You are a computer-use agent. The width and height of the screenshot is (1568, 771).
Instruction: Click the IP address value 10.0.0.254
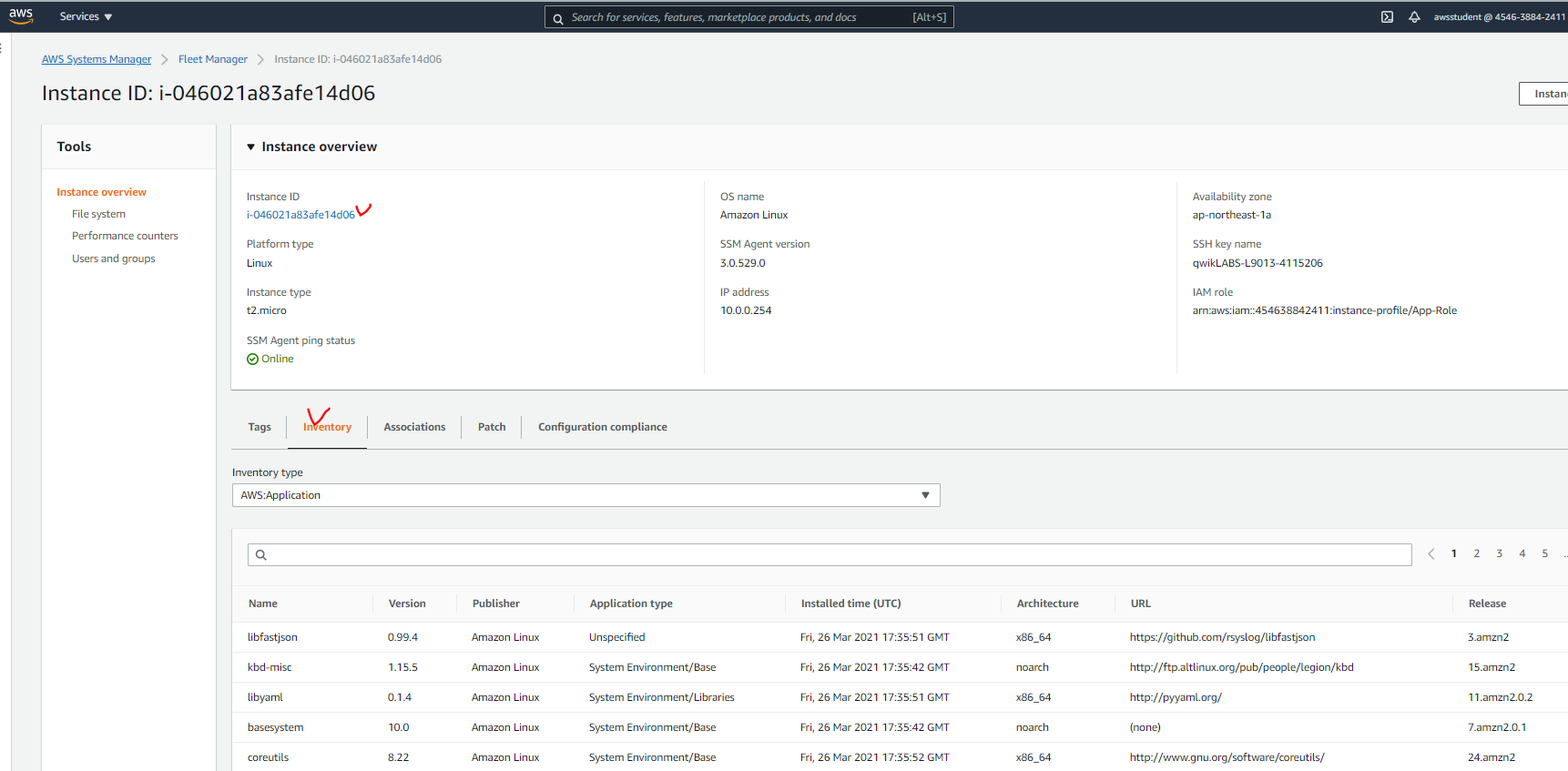tap(746, 310)
